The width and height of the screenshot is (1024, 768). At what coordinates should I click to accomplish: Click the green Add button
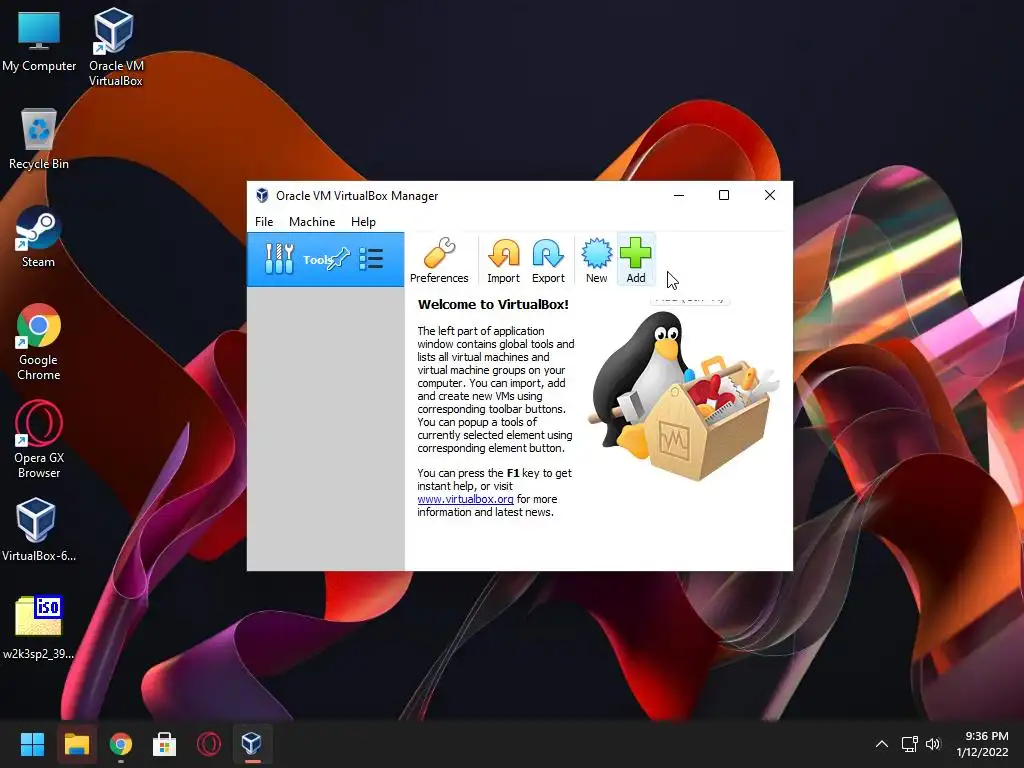point(635,260)
